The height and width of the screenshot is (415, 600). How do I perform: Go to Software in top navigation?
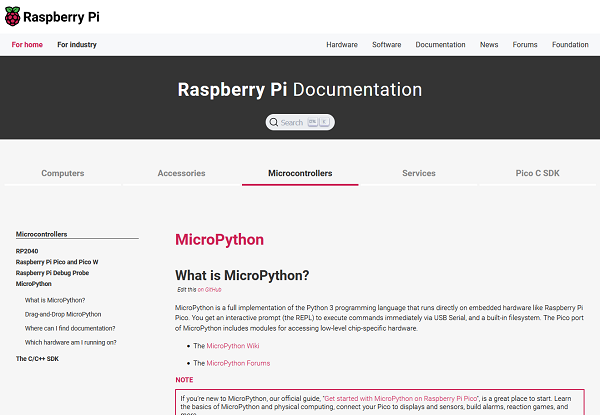click(387, 45)
